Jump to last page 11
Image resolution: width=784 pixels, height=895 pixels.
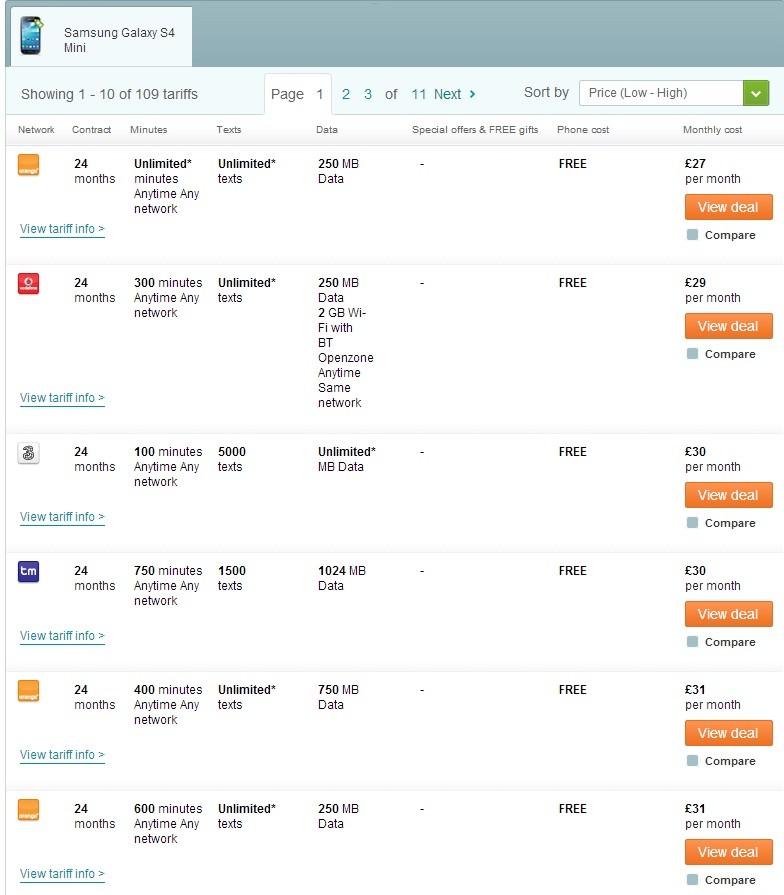coord(419,94)
